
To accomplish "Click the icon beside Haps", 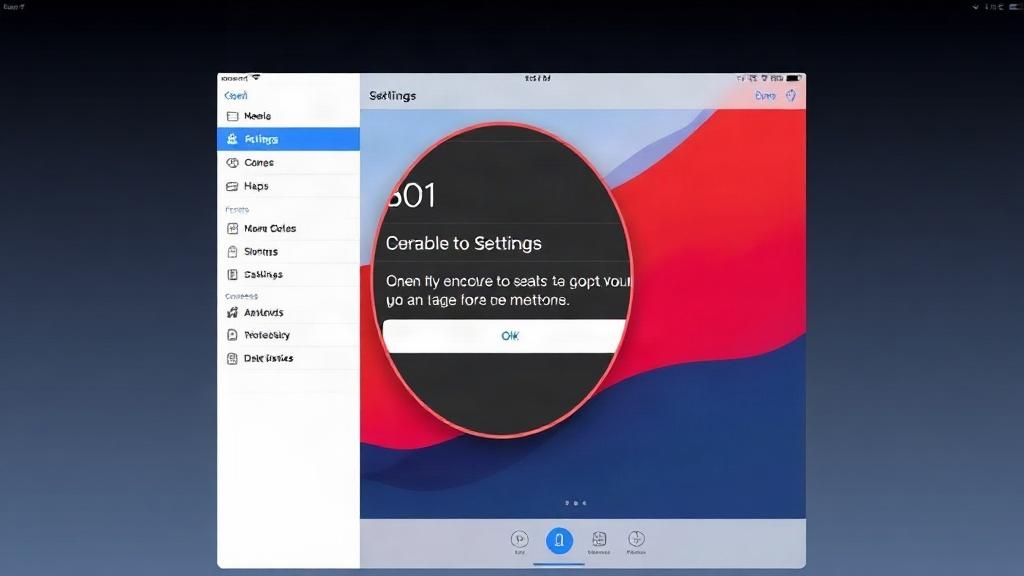I will pyautogui.click(x=232, y=186).
